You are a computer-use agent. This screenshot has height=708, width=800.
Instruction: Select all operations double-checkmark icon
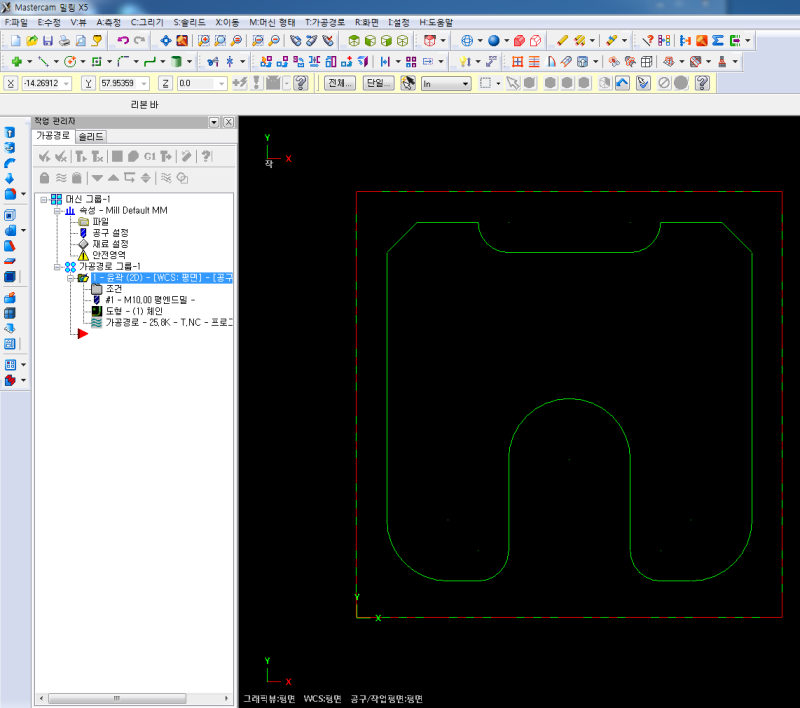pos(44,156)
